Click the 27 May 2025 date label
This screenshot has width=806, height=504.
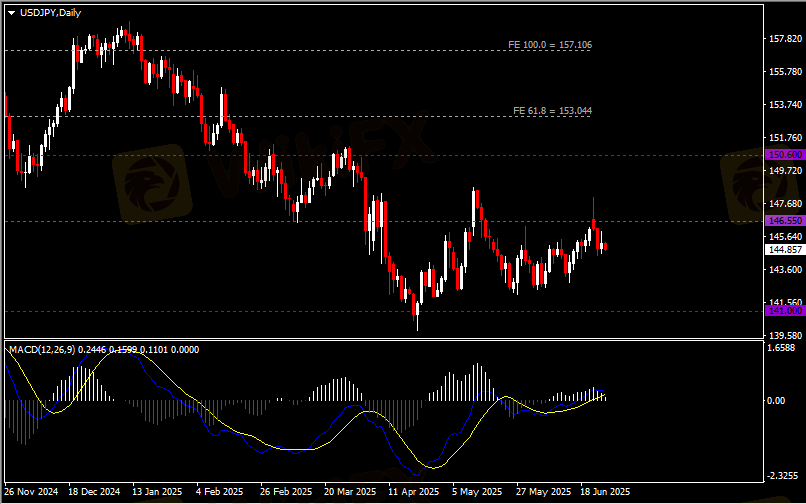(542, 492)
